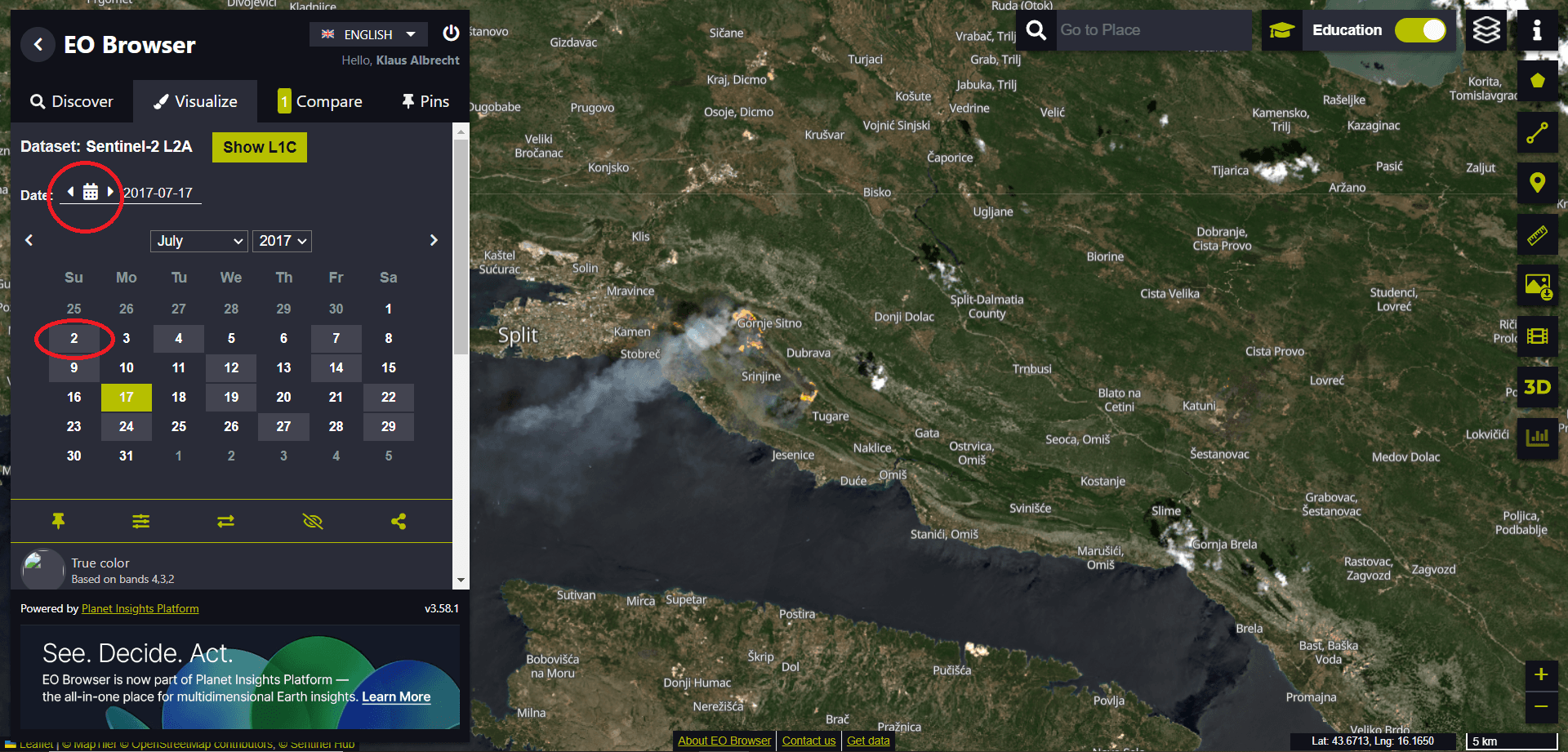
Task: Open the layers stack icon
Action: tap(1486, 31)
